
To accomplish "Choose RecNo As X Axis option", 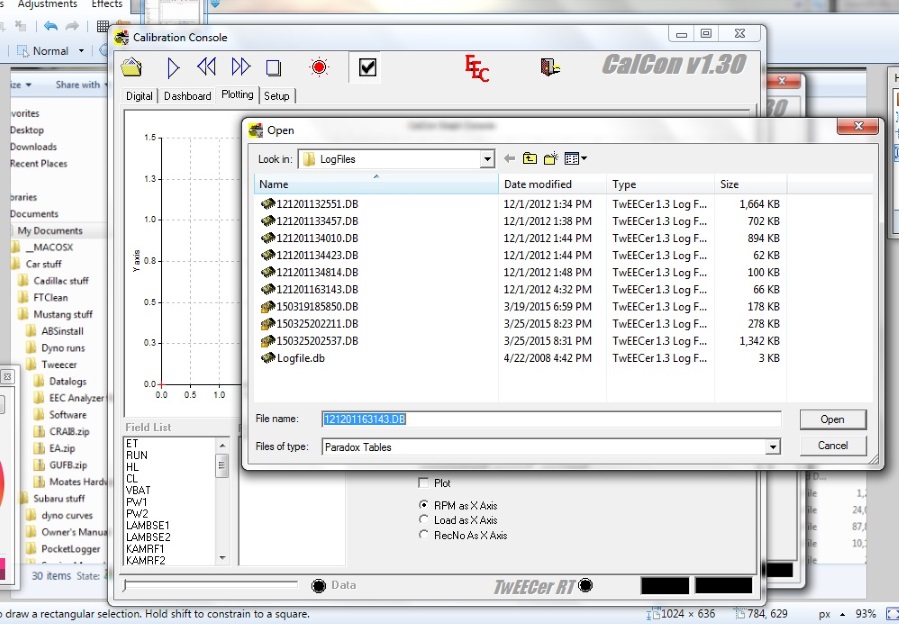I will point(424,535).
